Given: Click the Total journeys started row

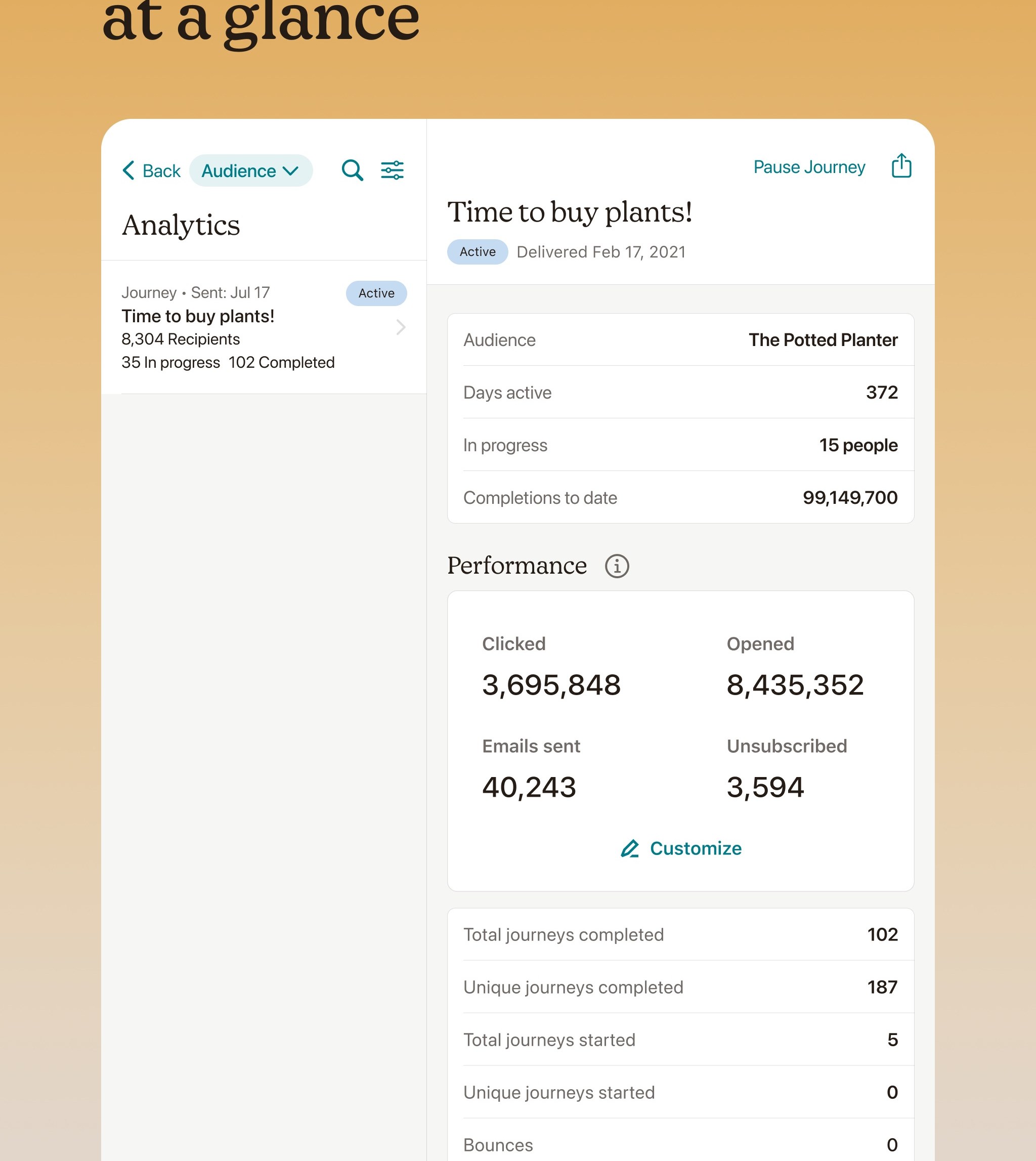Looking at the screenshot, I should [x=680, y=1040].
